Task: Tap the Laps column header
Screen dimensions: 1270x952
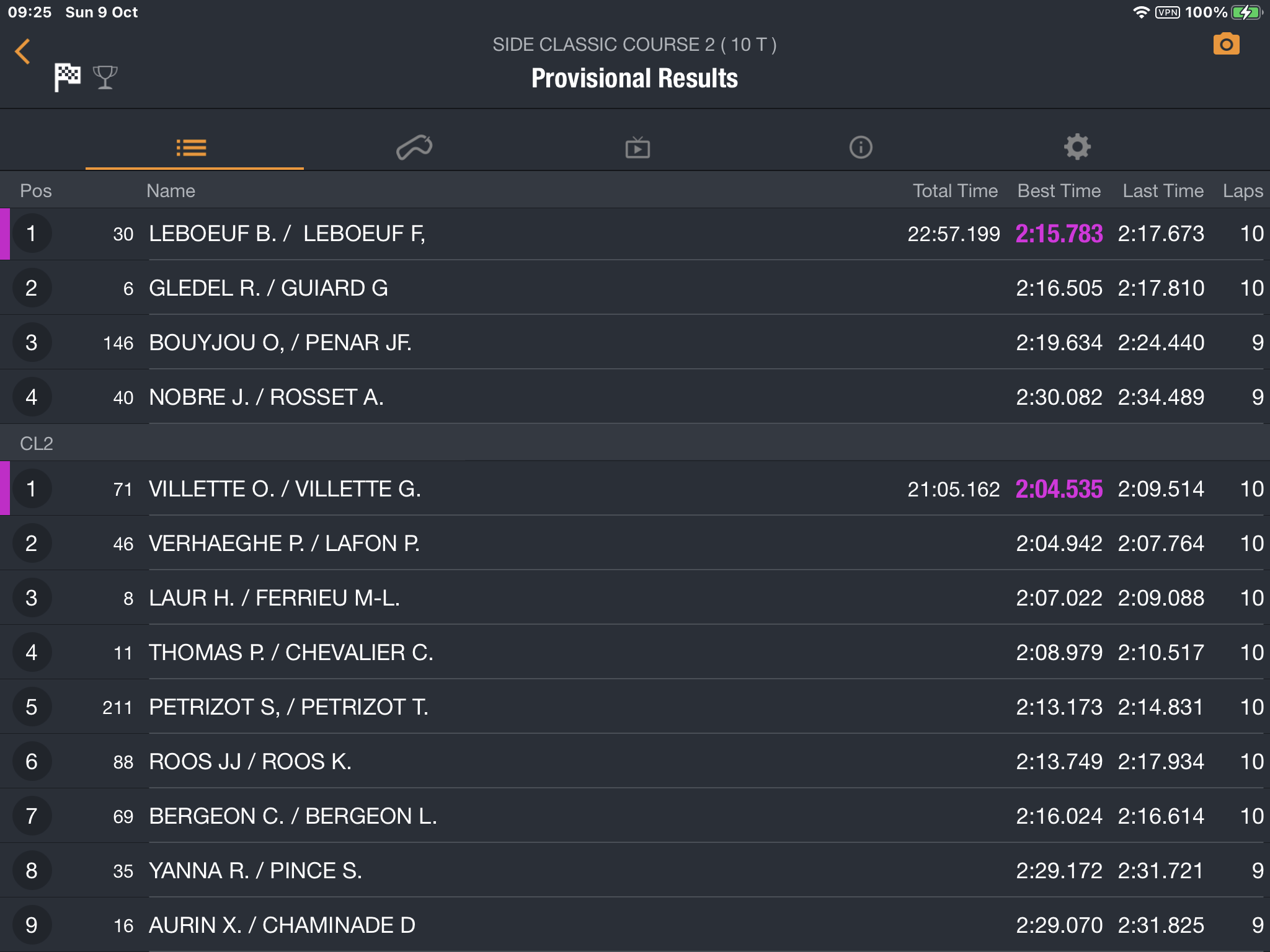Action: (x=1243, y=191)
